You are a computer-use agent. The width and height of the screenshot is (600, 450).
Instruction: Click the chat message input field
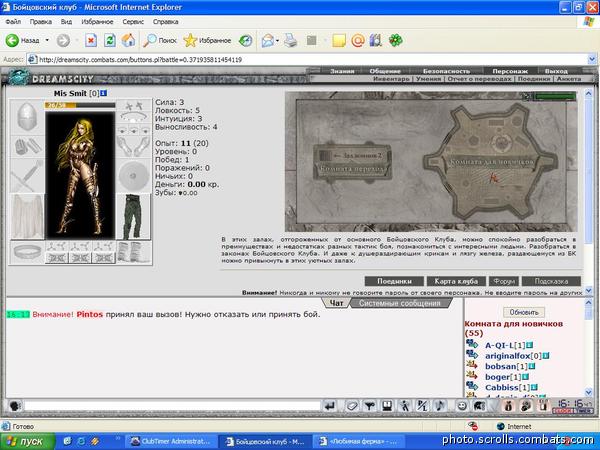[x=172, y=406]
